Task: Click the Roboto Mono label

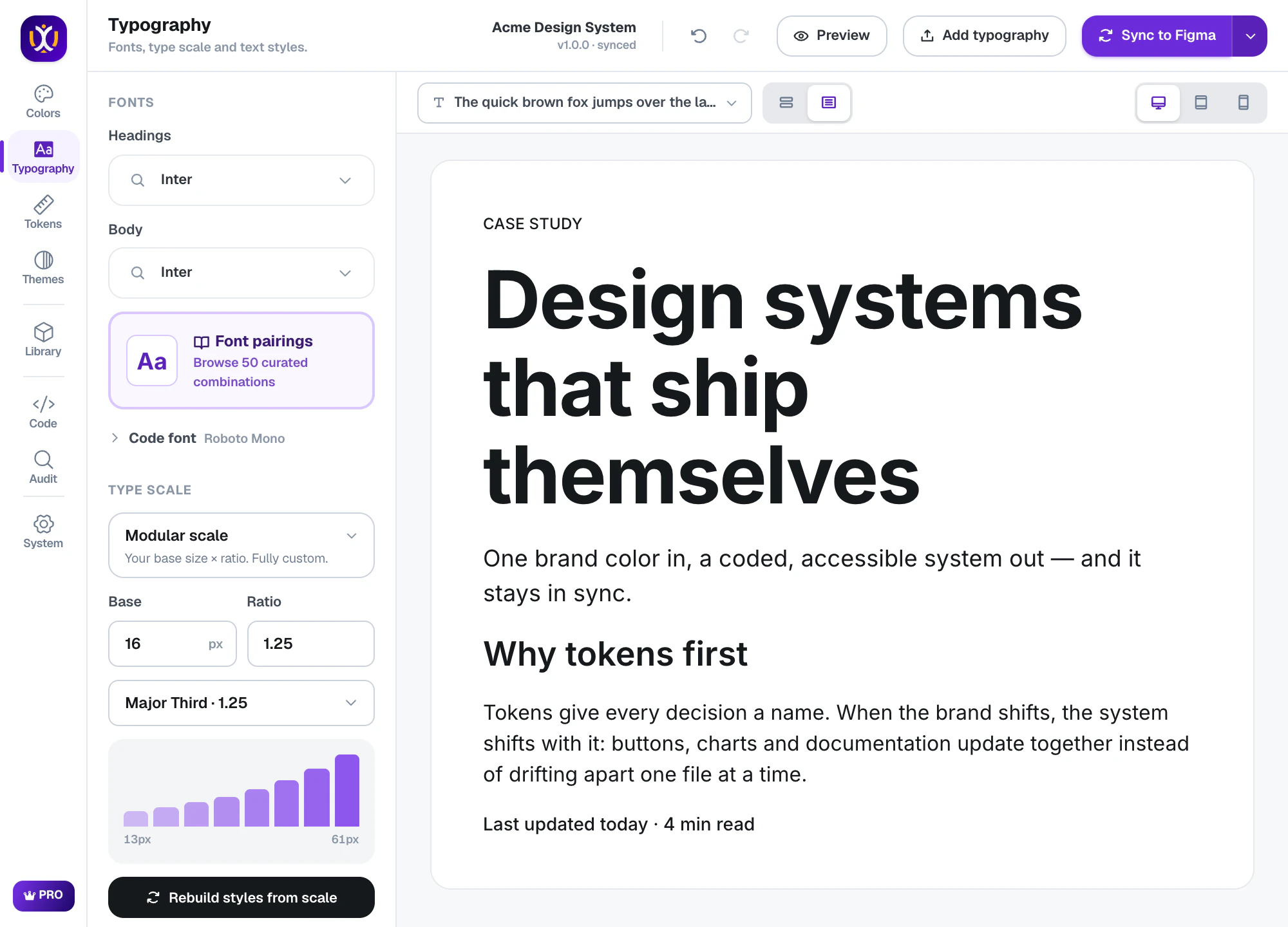Action: coord(245,438)
